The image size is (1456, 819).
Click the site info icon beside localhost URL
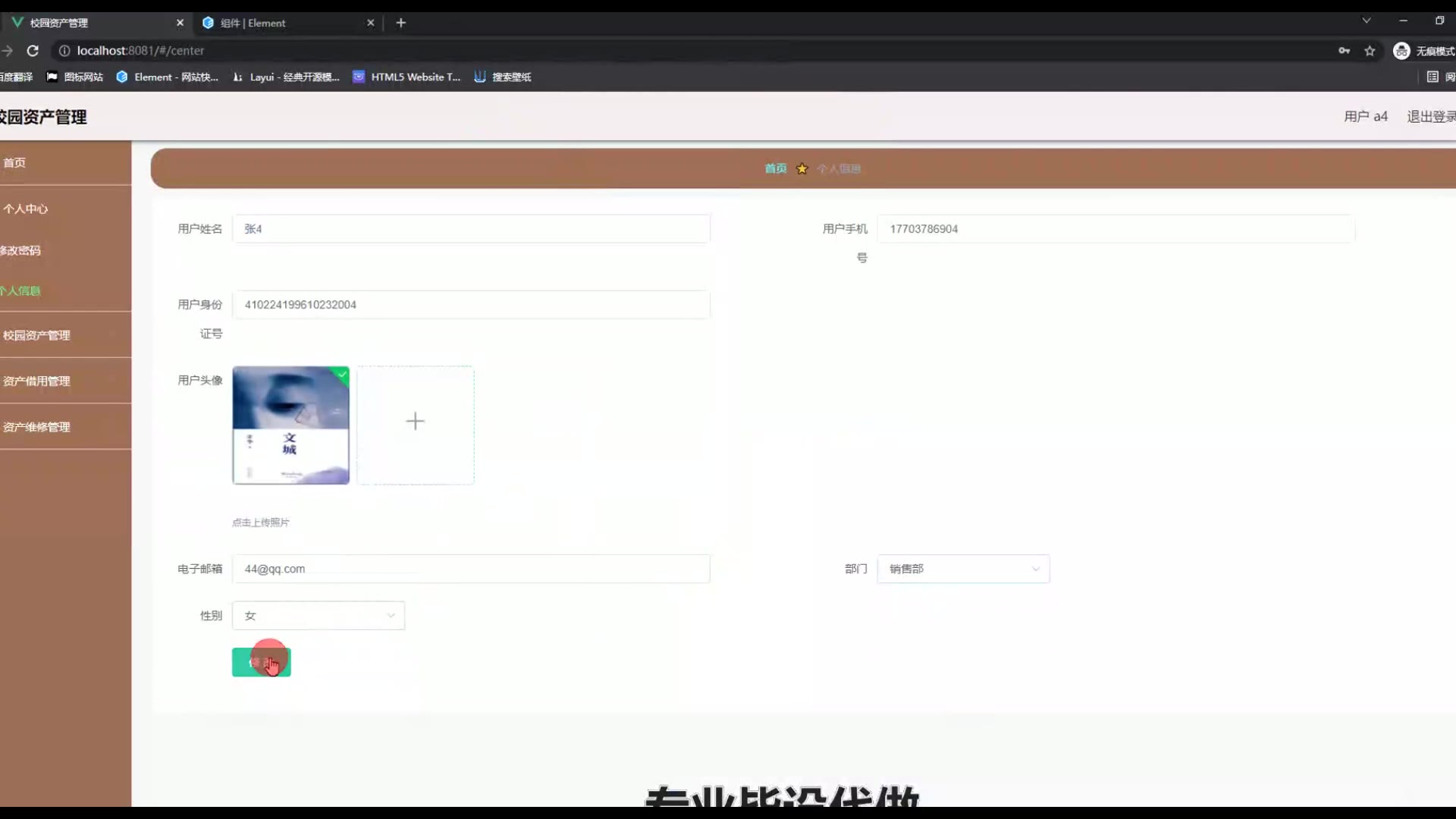pyautogui.click(x=64, y=51)
